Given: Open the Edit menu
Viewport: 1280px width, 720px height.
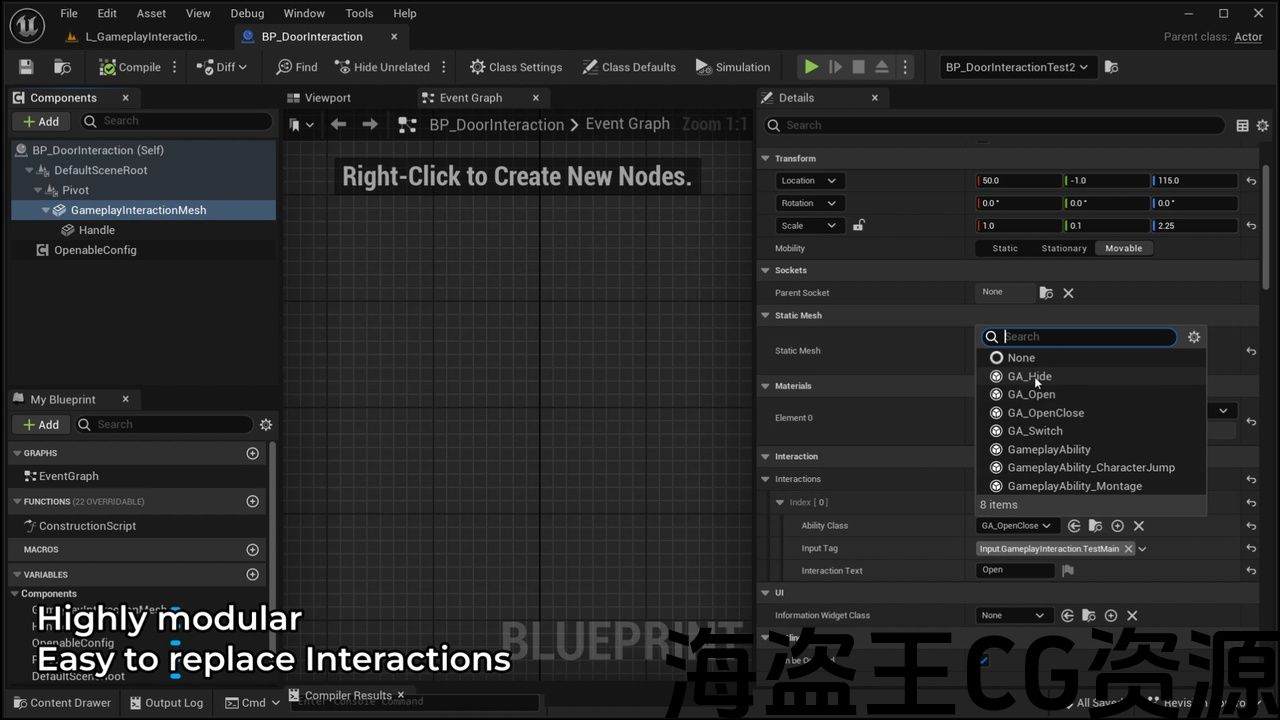Looking at the screenshot, I should point(107,13).
